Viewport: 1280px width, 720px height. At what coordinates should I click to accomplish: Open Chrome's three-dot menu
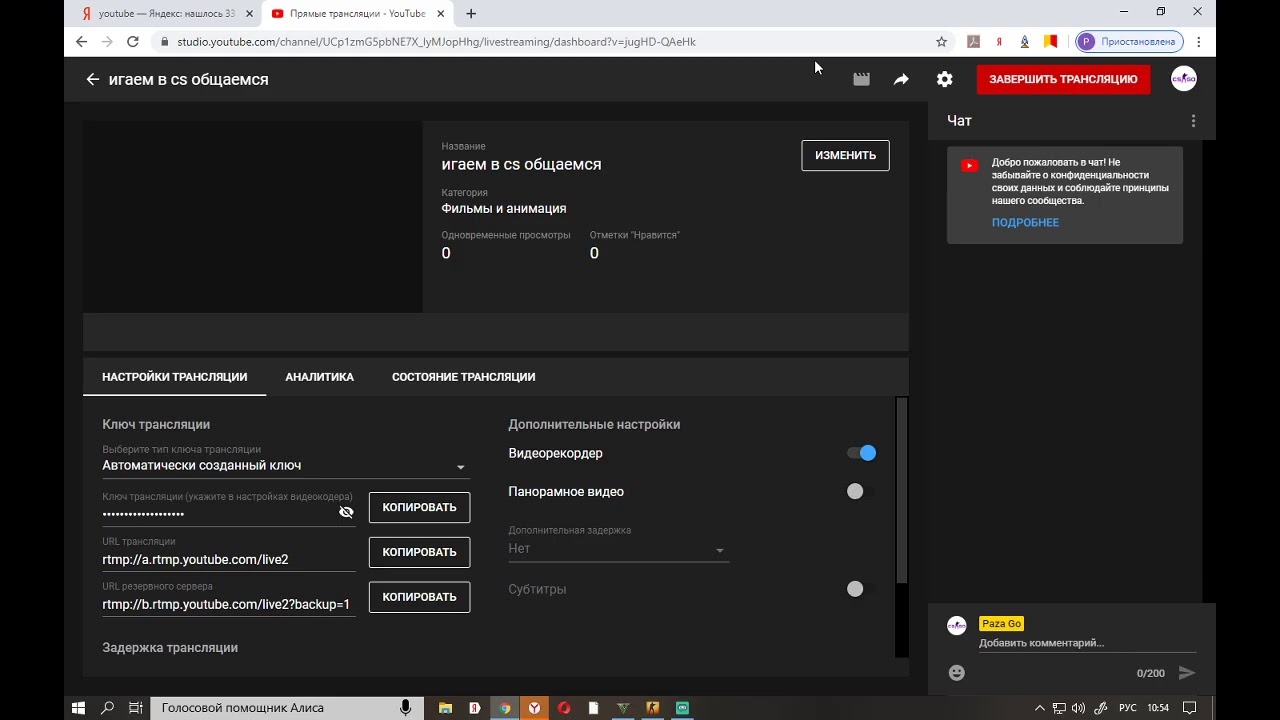point(1198,42)
